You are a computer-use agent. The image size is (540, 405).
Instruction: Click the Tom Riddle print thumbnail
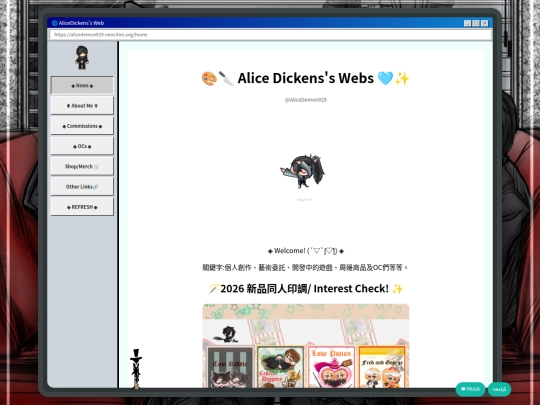pos(230,367)
